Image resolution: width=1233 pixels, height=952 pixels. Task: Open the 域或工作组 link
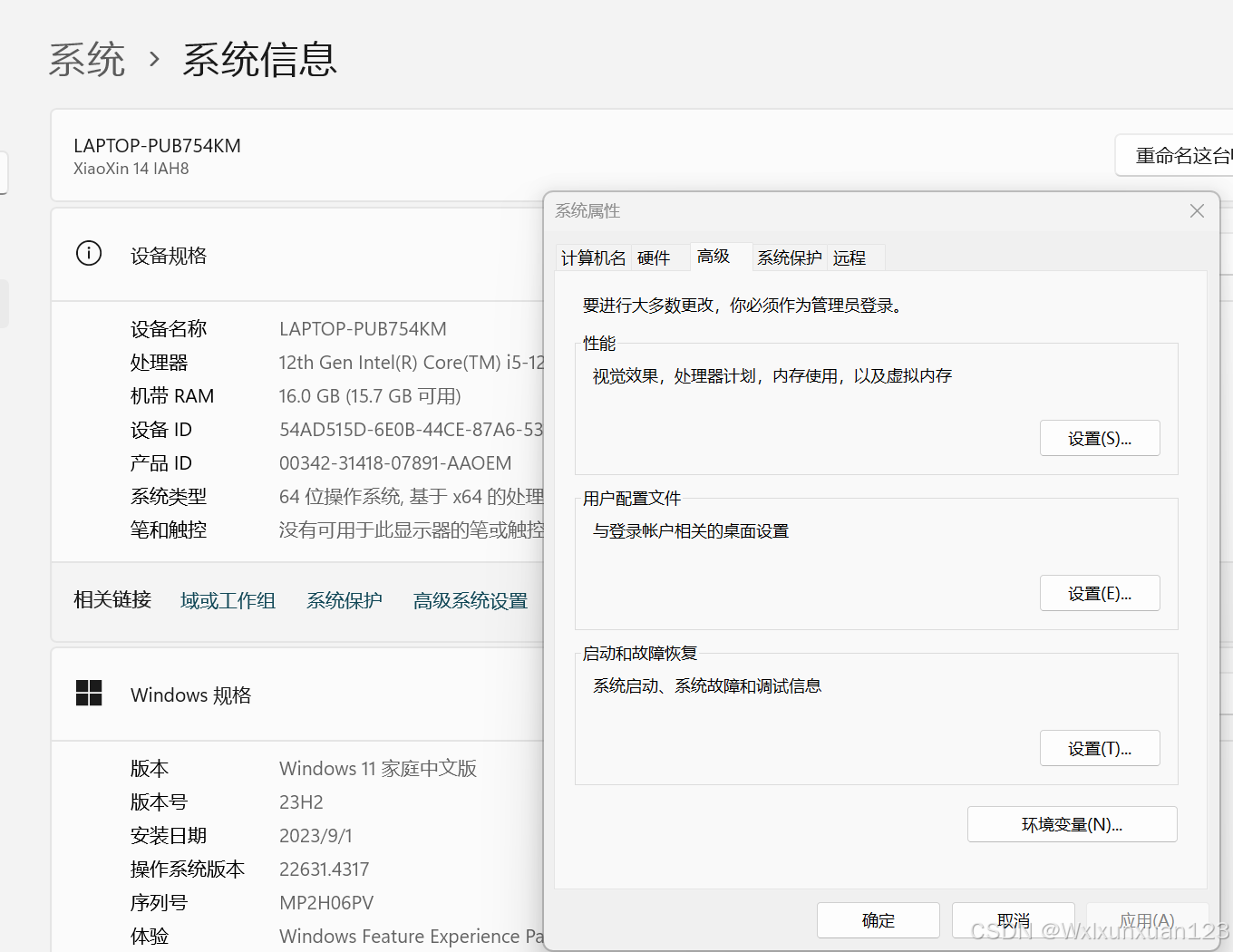[x=228, y=601]
